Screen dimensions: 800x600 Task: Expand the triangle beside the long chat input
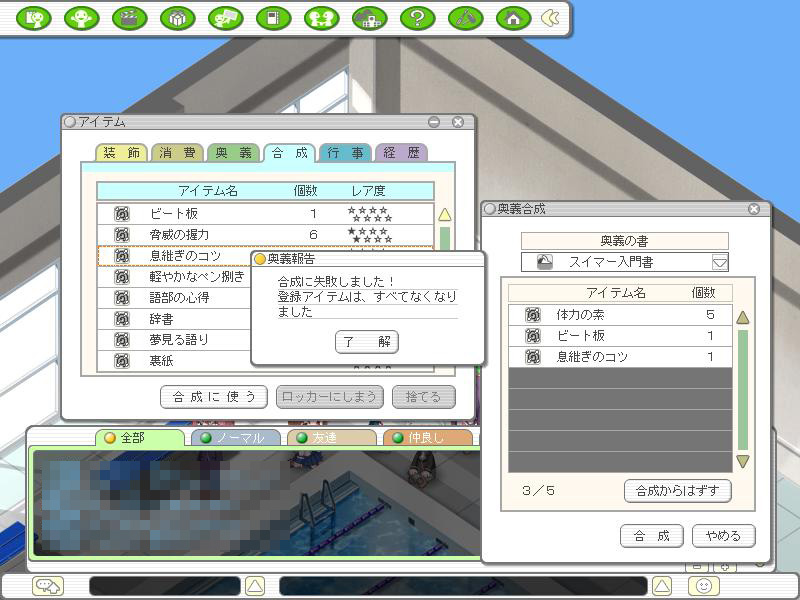tap(662, 586)
